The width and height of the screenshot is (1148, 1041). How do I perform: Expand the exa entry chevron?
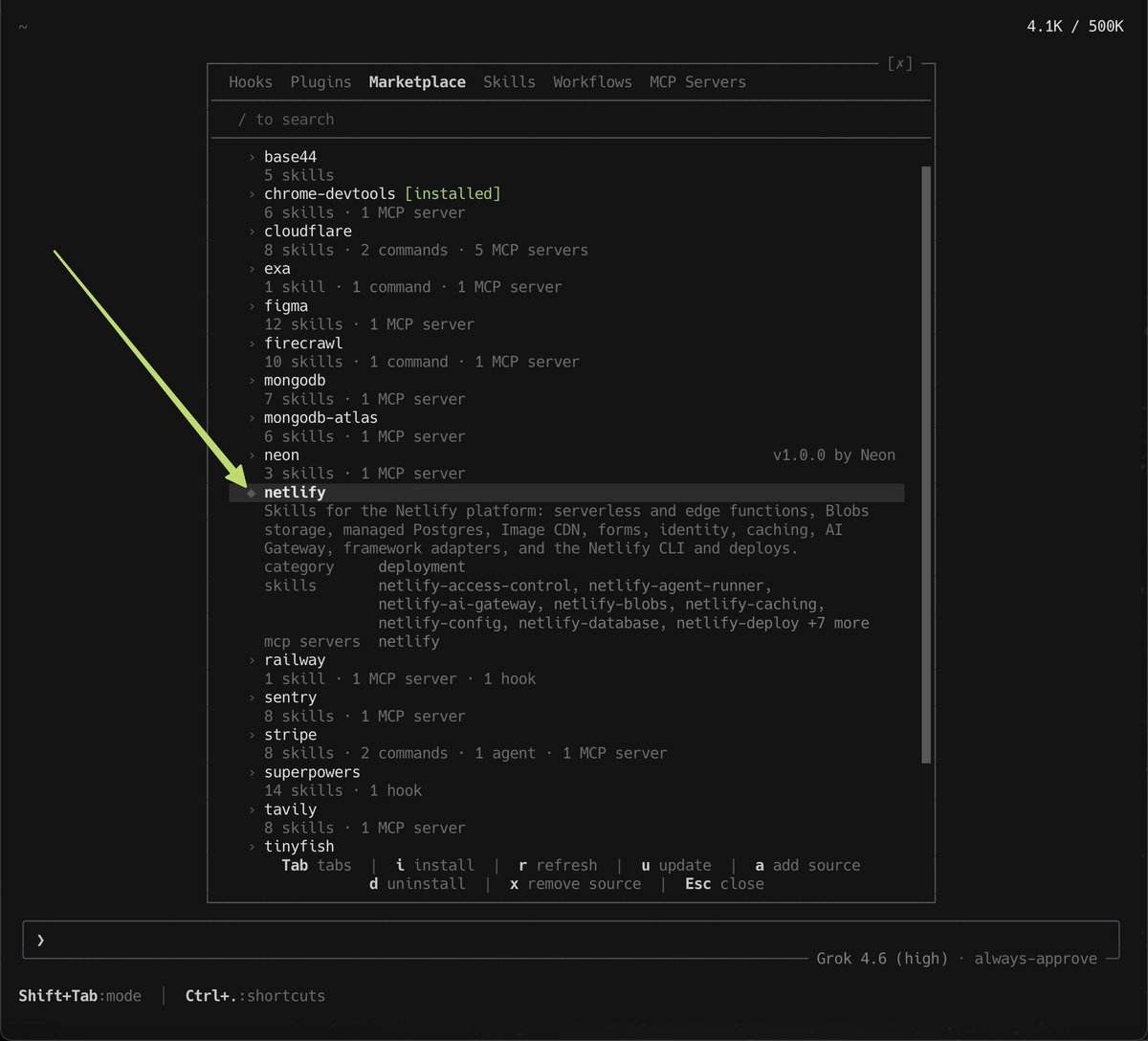click(252, 269)
